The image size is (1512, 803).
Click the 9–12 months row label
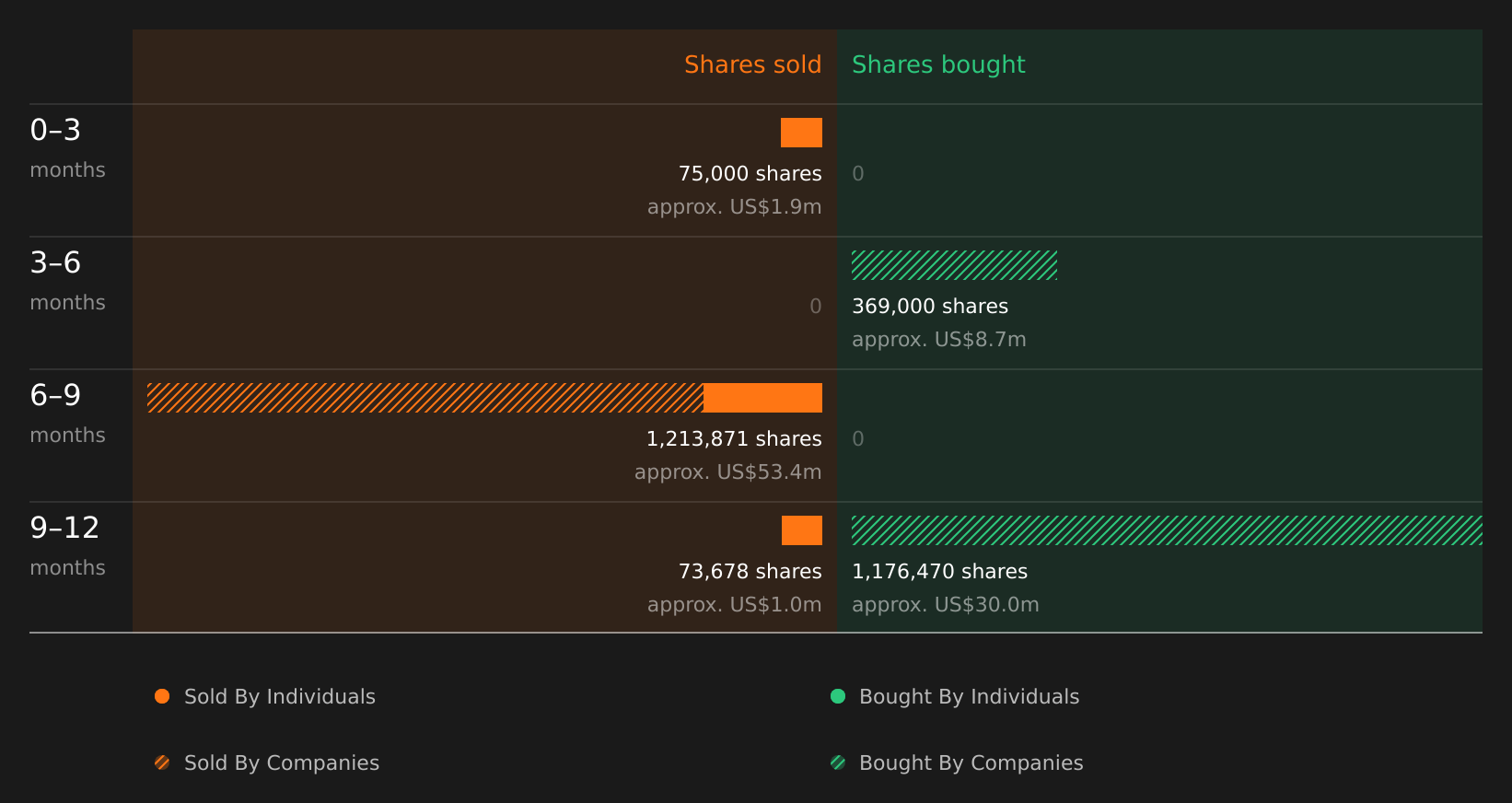tap(67, 546)
